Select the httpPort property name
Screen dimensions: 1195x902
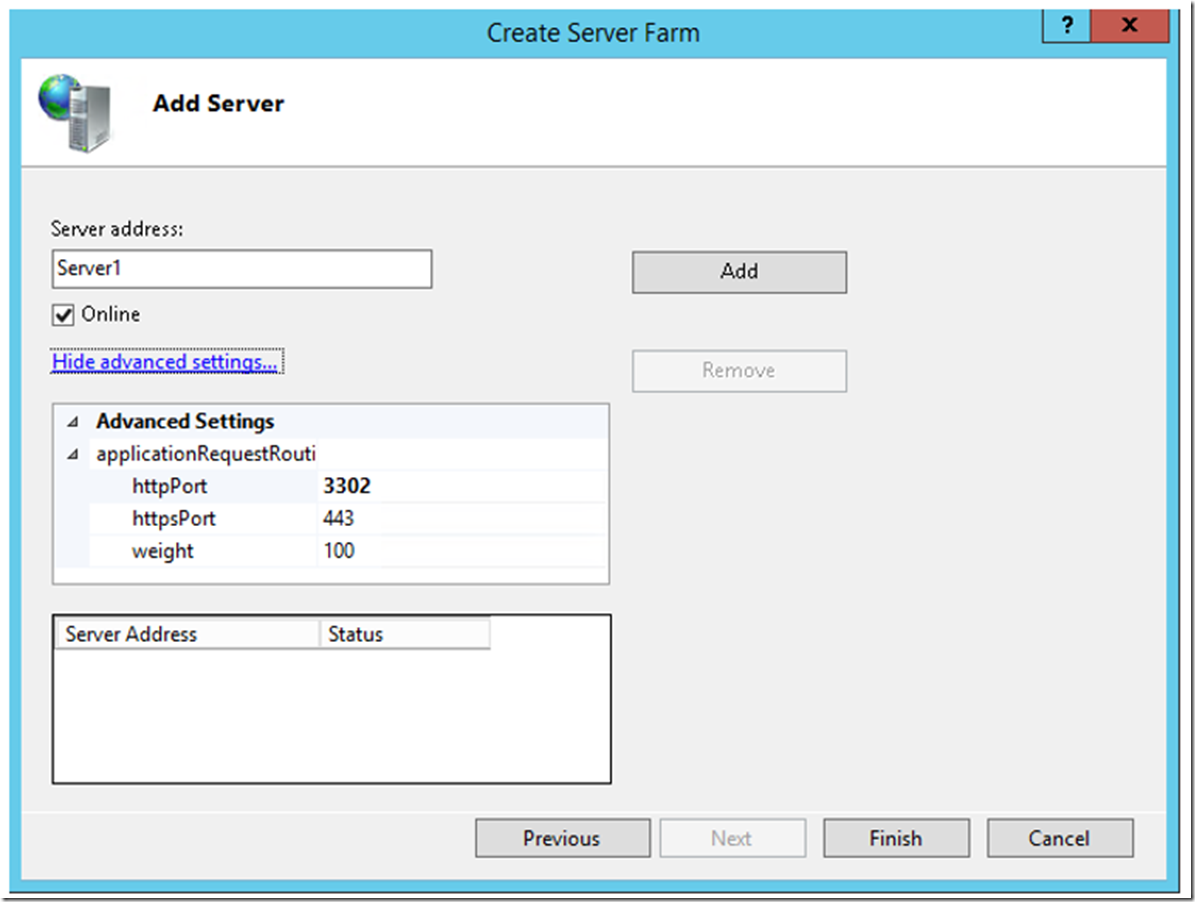pyautogui.click(x=169, y=486)
